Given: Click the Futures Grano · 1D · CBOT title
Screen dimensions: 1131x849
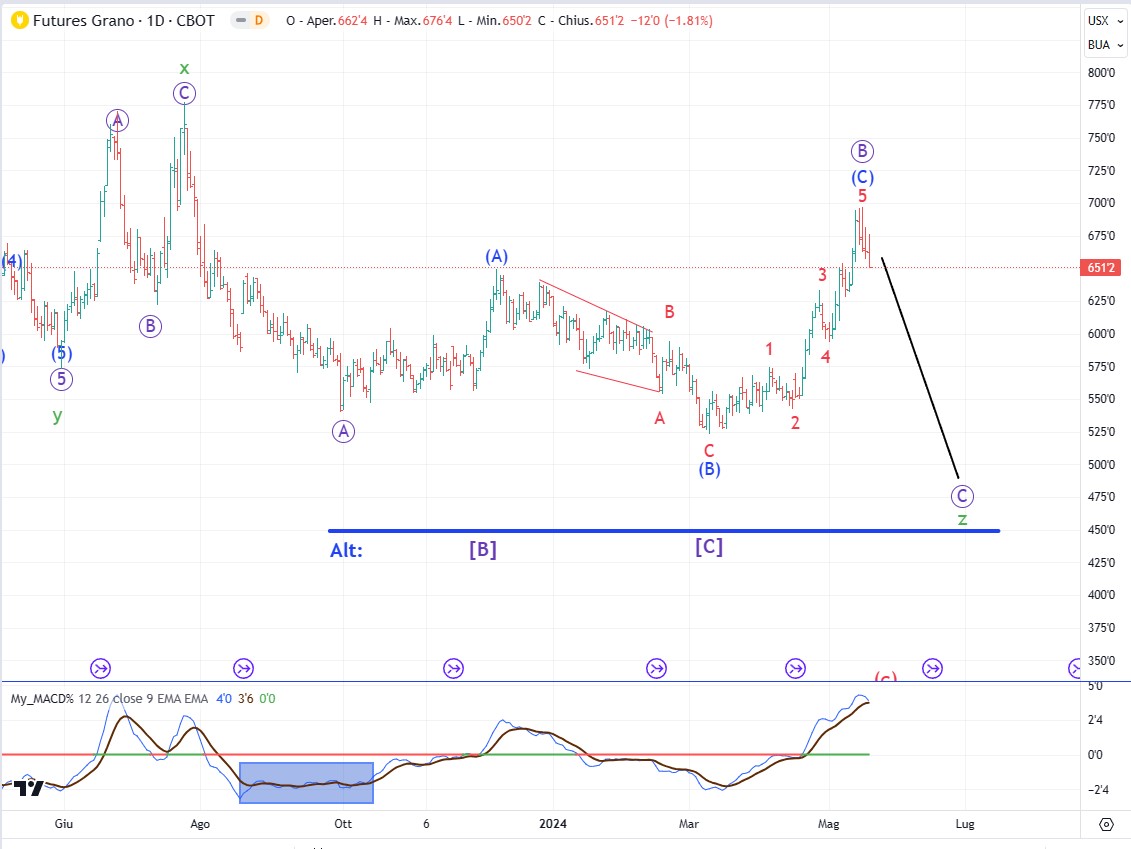Looking at the screenshot, I should tap(124, 21).
